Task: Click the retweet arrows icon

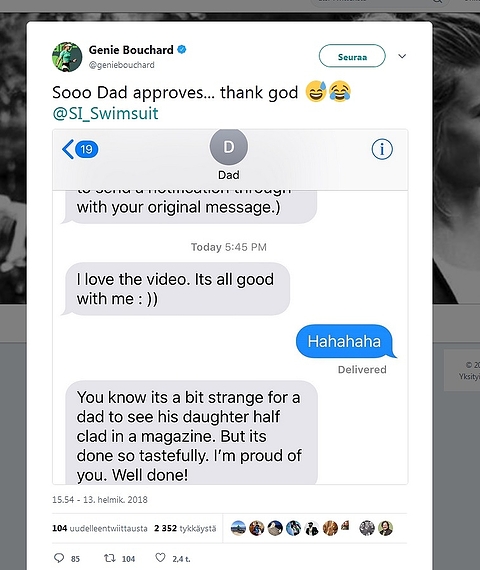Action: point(109,558)
